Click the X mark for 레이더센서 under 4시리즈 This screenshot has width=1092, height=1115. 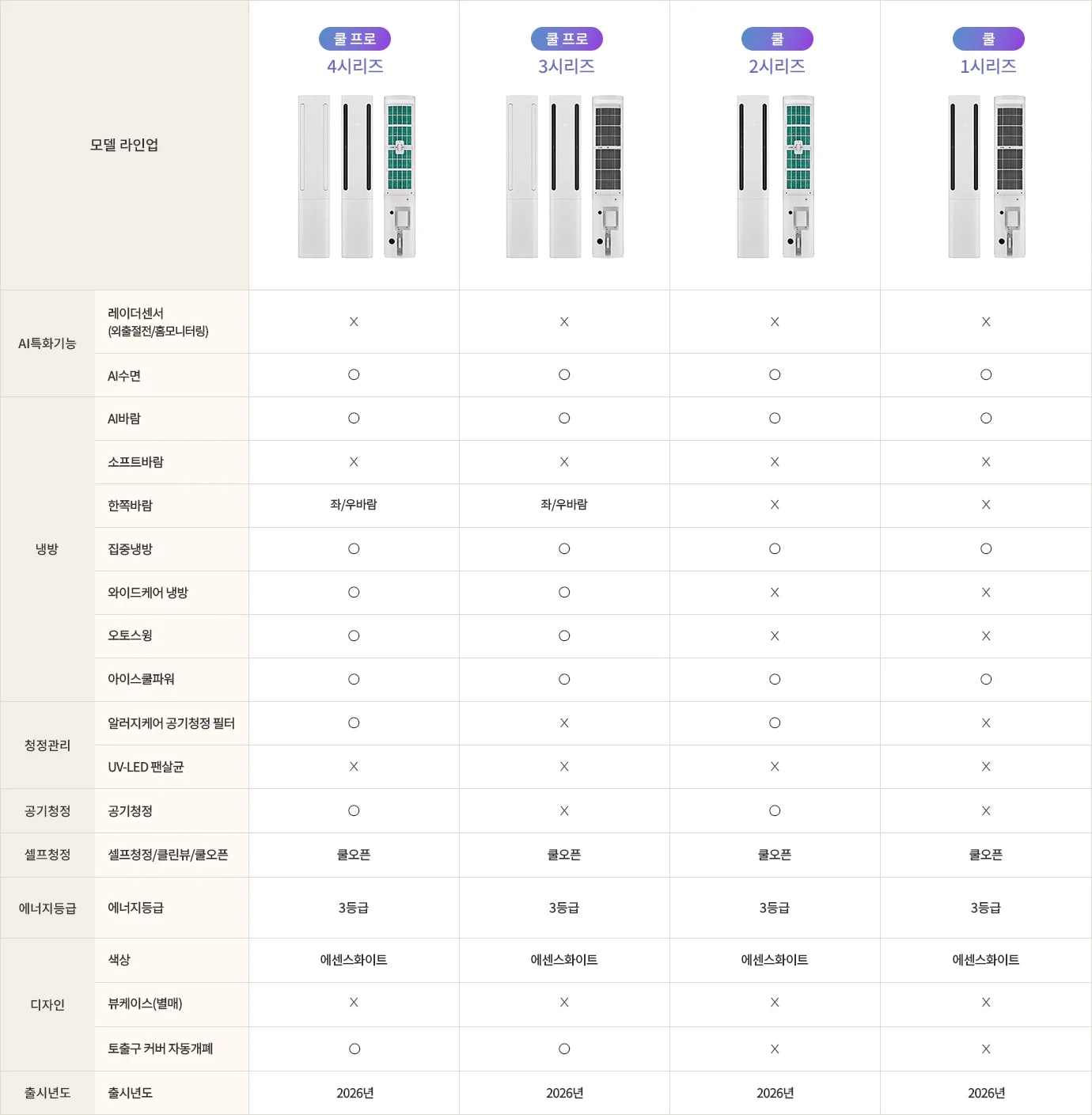click(x=354, y=322)
